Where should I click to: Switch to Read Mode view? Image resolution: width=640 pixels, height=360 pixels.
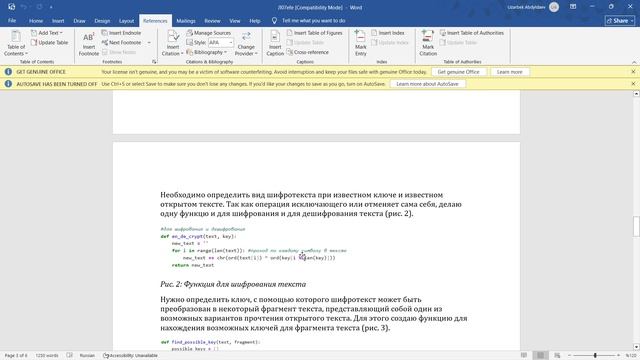[524, 356]
